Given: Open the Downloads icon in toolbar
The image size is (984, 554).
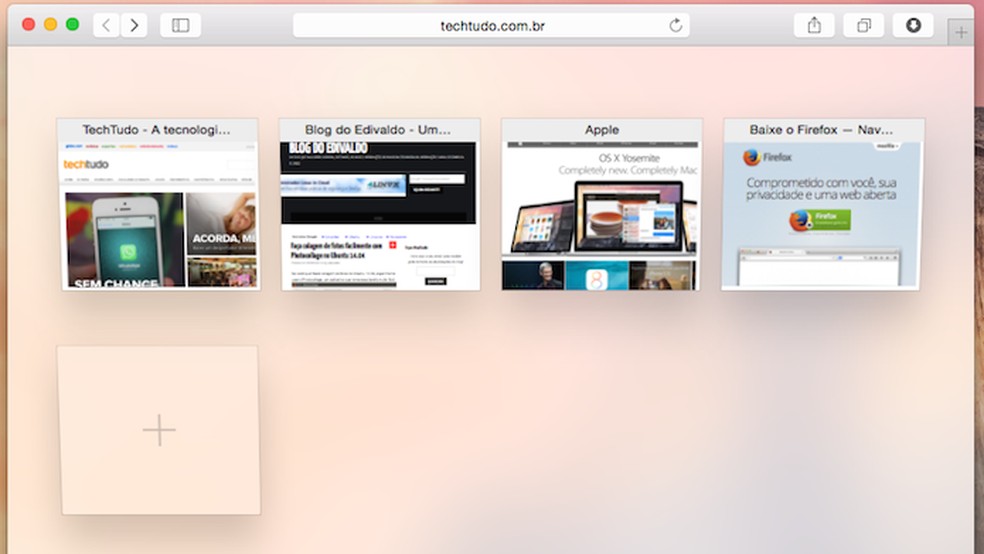Looking at the screenshot, I should pos(913,25).
